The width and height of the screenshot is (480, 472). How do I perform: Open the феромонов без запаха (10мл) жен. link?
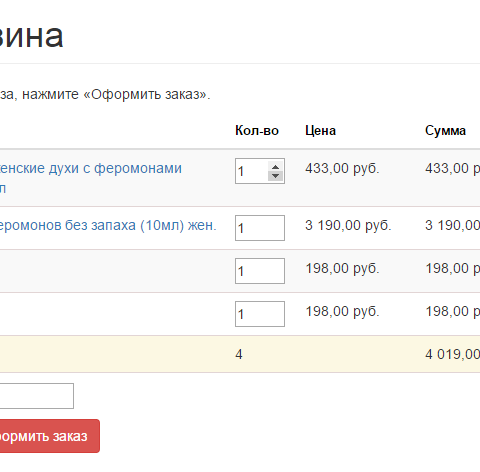click(108, 226)
